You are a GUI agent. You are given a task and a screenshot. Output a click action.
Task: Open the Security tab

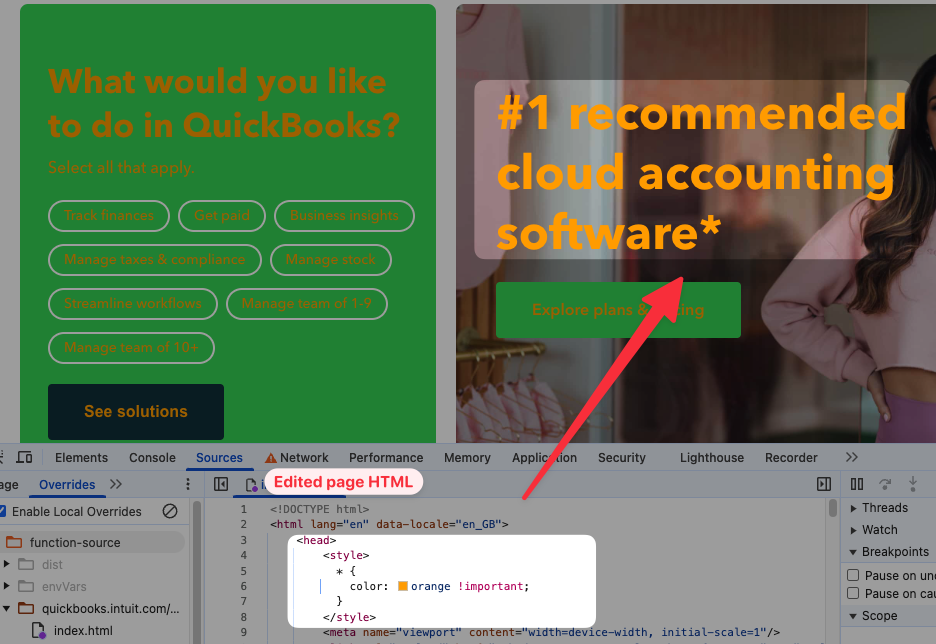click(x=621, y=458)
